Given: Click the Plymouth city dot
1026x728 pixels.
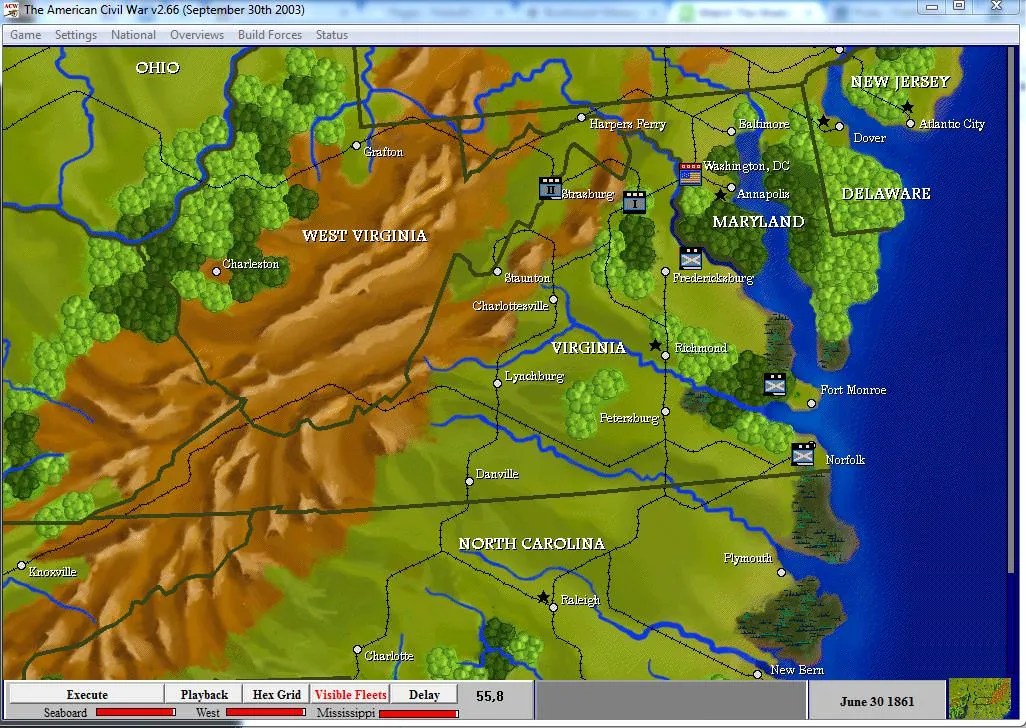Looking at the screenshot, I should [x=781, y=572].
